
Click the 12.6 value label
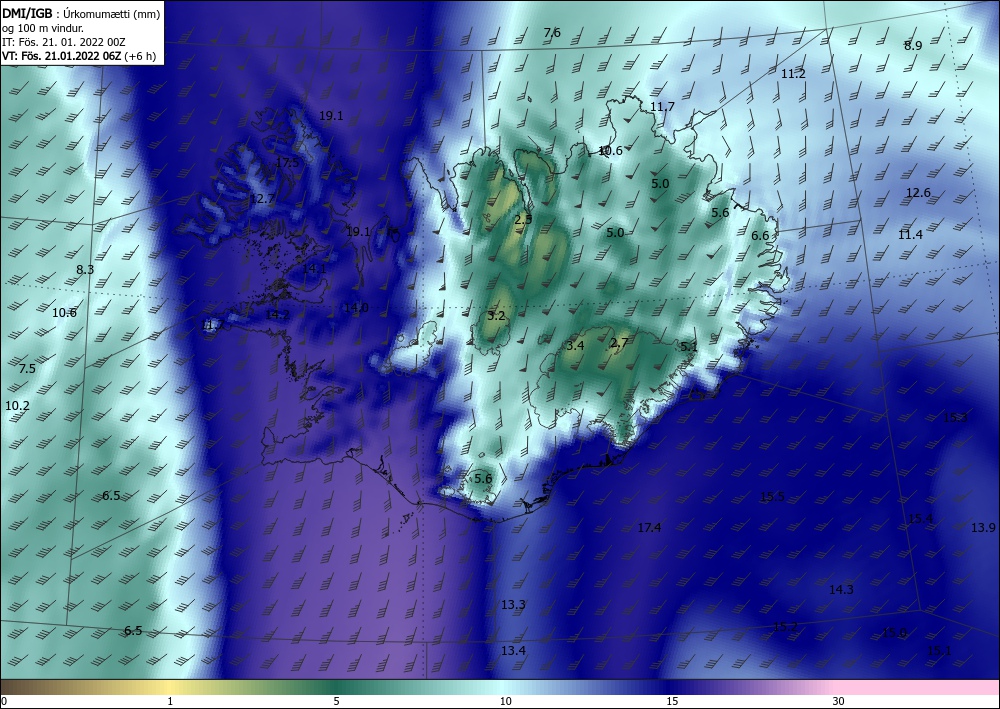click(x=918, y=193)
